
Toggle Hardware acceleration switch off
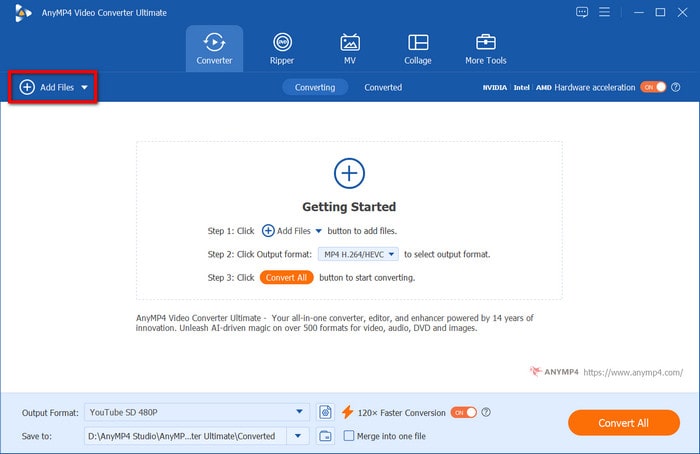point(652,87)
